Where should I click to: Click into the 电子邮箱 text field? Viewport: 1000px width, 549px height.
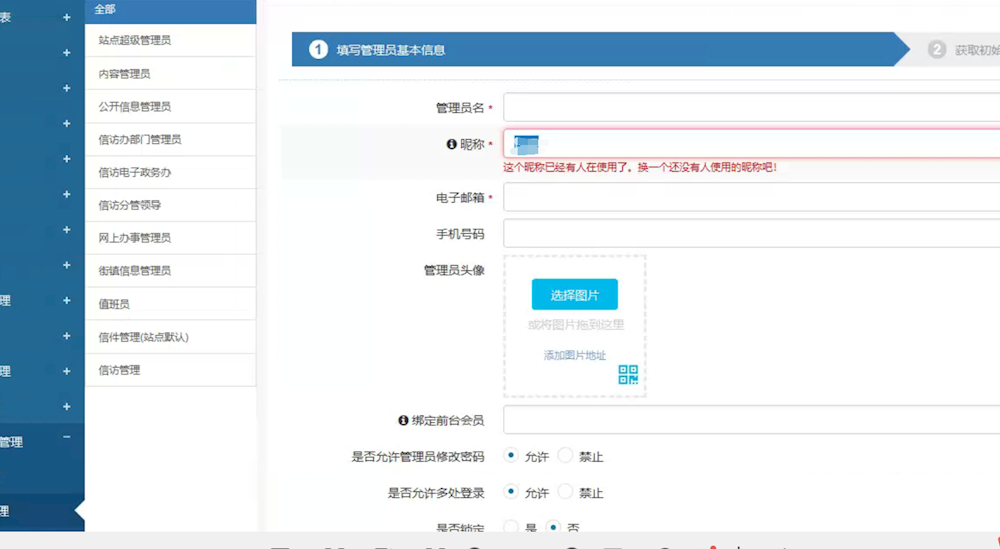[750, 198]
